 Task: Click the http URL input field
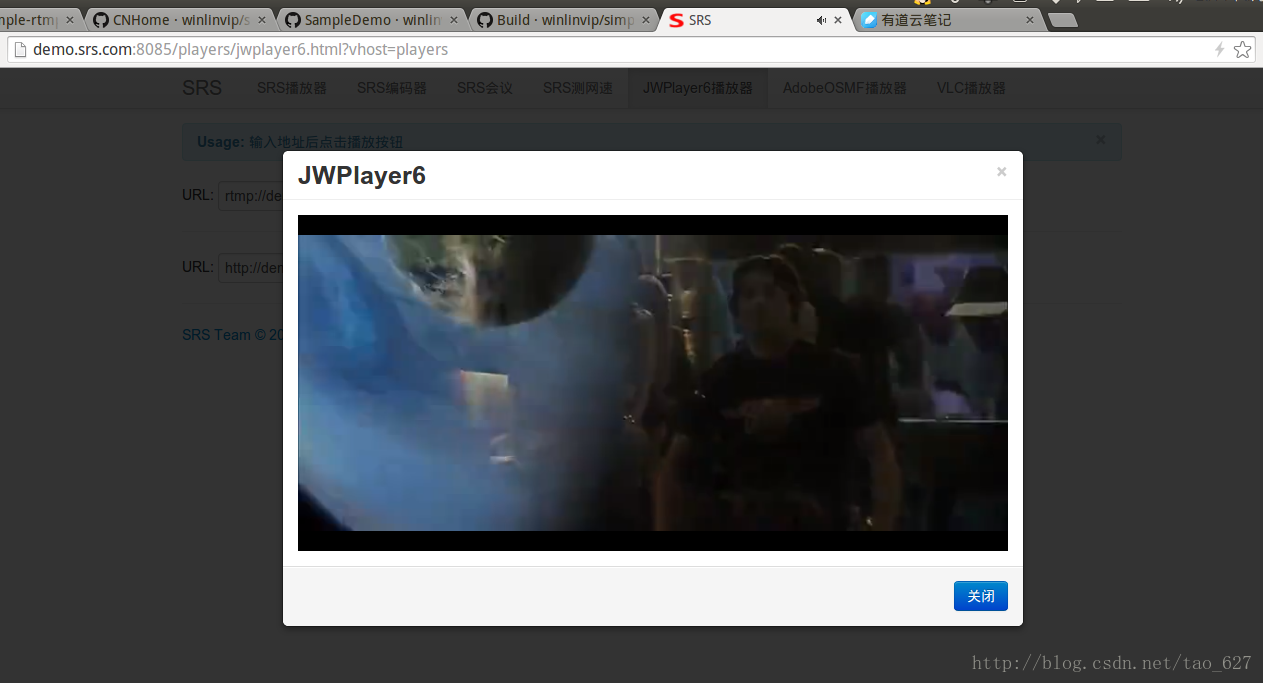tap(251, 268)
